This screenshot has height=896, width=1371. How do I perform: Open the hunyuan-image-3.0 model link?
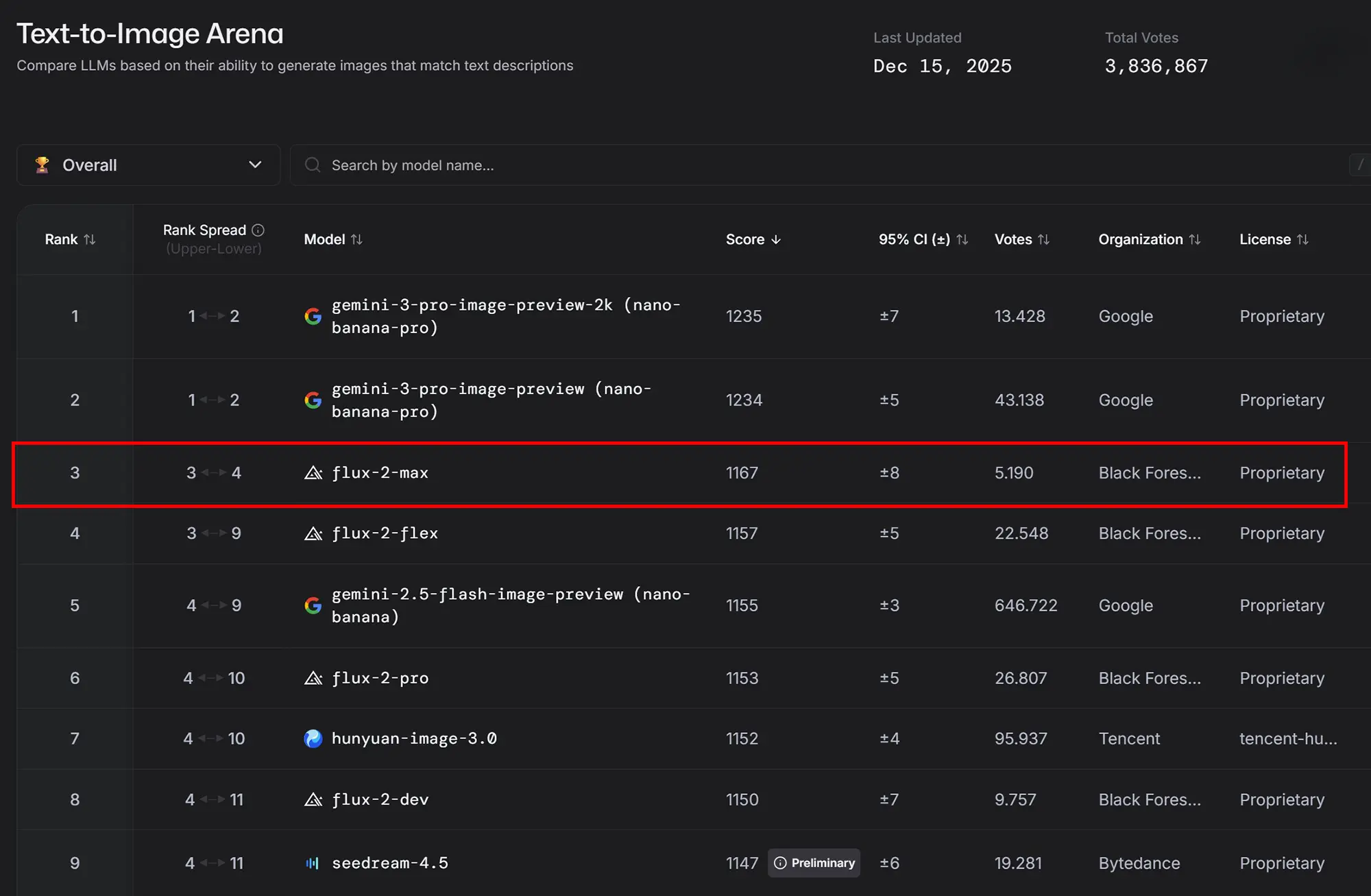414,738
